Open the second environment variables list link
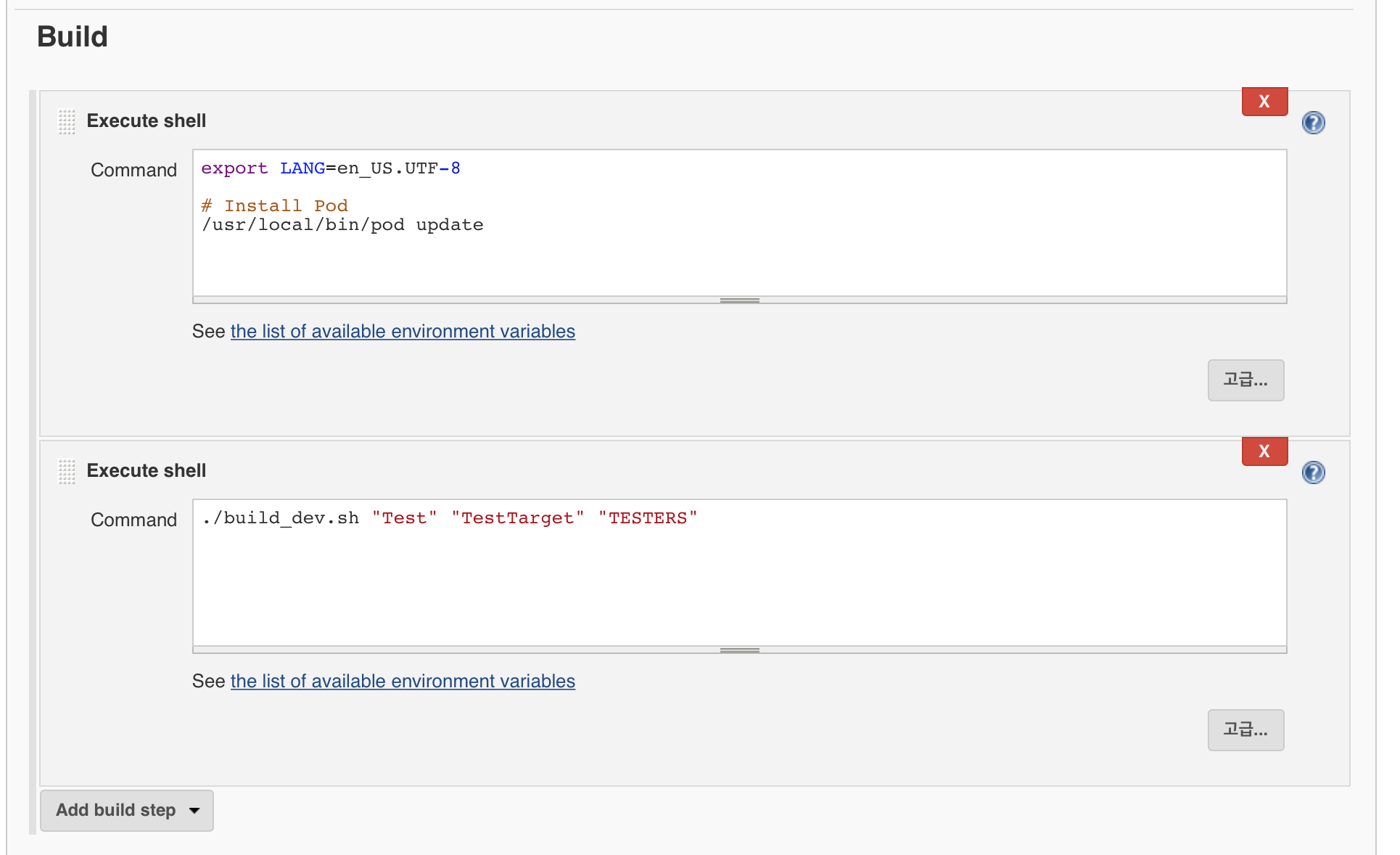1400x855 pixels. [x=403, y=682]
